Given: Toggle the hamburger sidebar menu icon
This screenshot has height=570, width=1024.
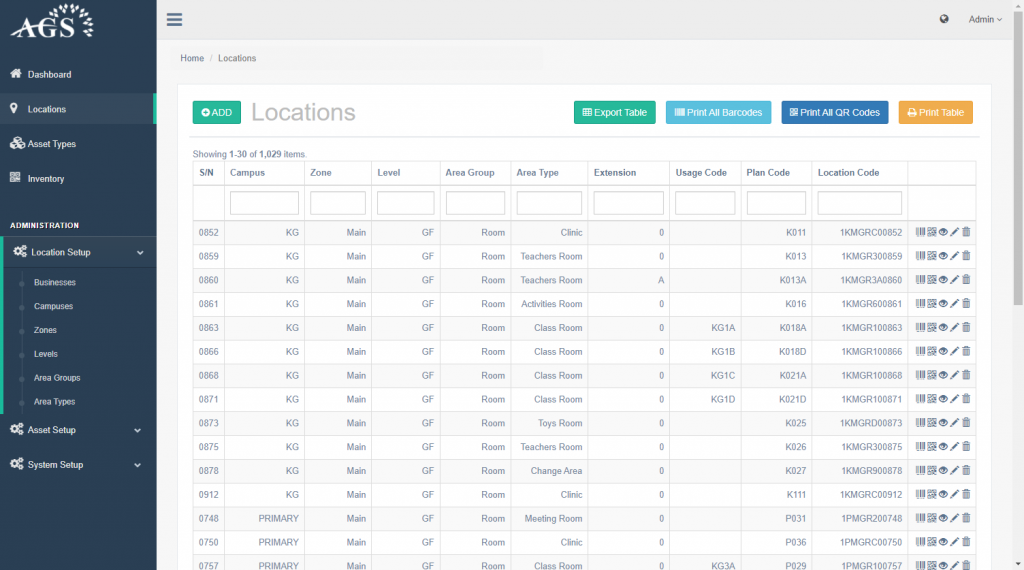Looking at the screenshot, I should pos(175,19).
